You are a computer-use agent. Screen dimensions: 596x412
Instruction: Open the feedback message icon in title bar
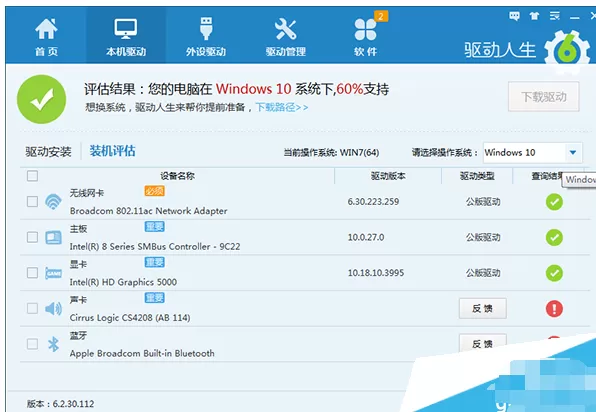514,16
